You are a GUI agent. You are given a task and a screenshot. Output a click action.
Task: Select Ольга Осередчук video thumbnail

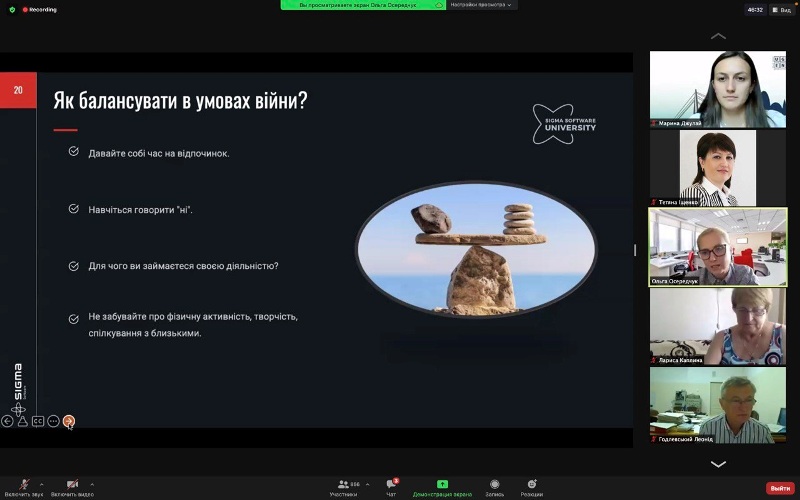(x=718, y=247)
